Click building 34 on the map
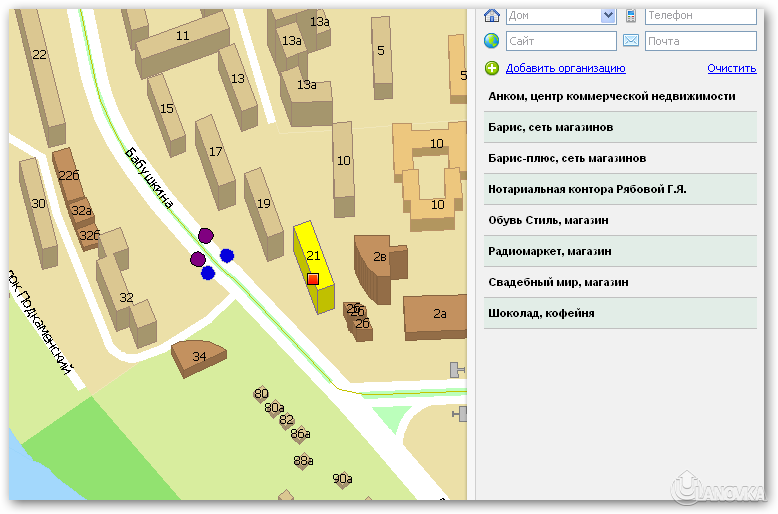Image resolution: width=778 pixels, height=514 pixels. coord(198,357)
